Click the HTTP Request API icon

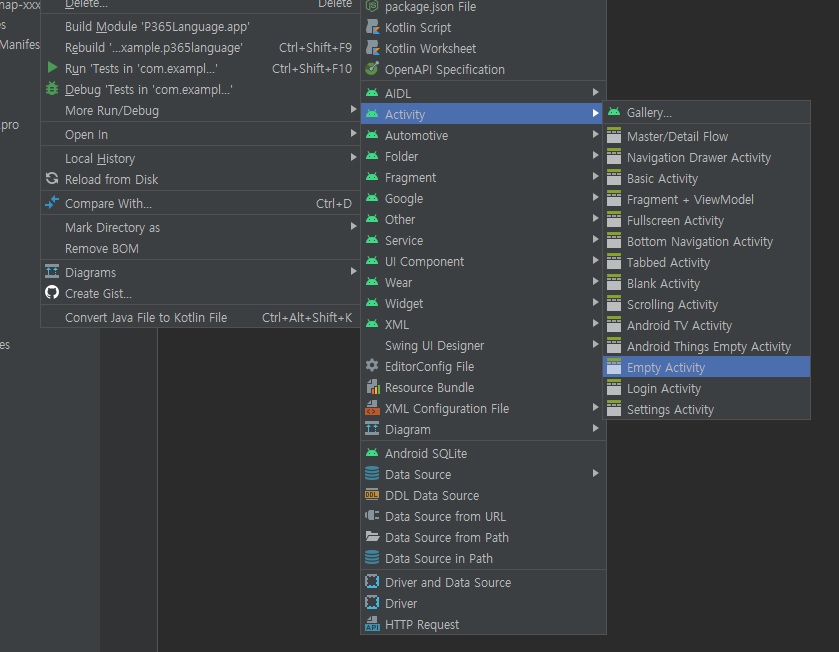(372, 624)
